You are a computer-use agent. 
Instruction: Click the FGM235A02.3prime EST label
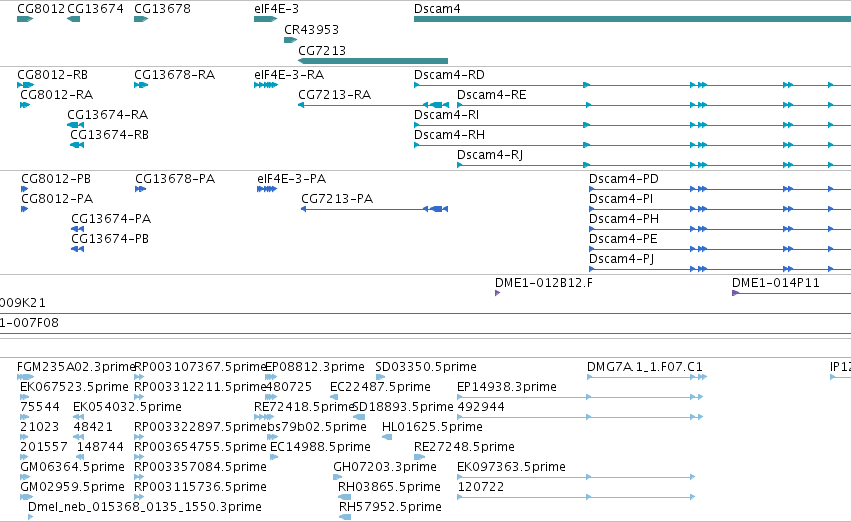tap(75, 367)
